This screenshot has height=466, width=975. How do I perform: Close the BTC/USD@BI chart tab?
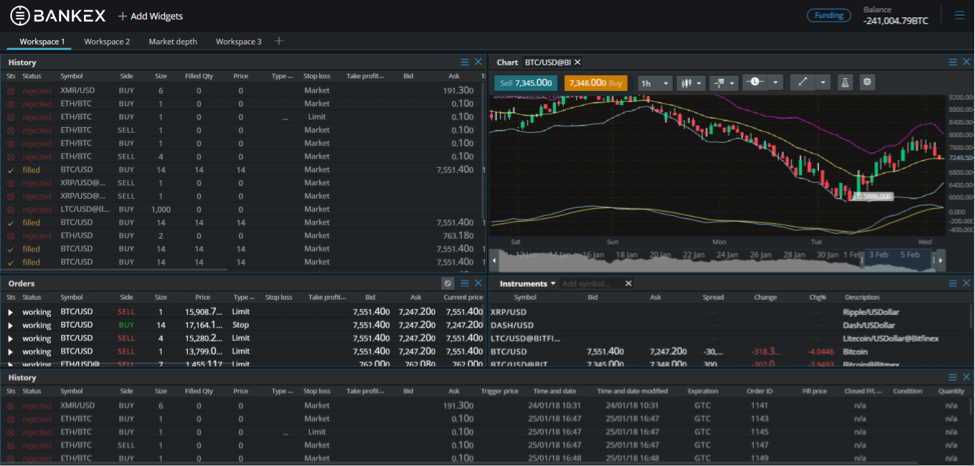[577, 62]
